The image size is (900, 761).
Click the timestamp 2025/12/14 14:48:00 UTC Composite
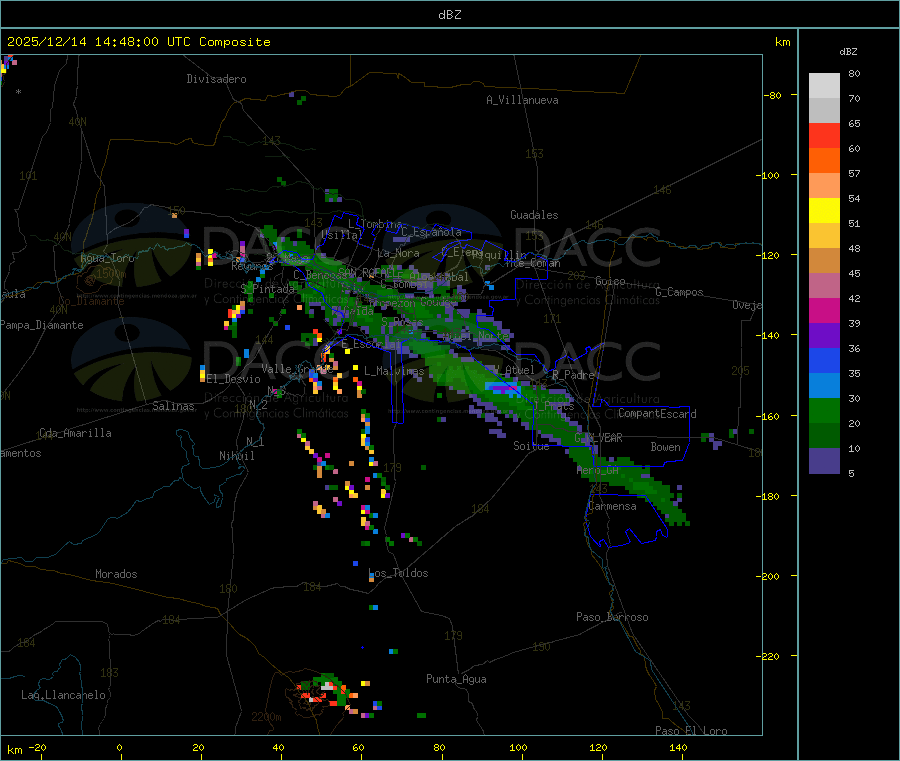click(x=138, y=42)
